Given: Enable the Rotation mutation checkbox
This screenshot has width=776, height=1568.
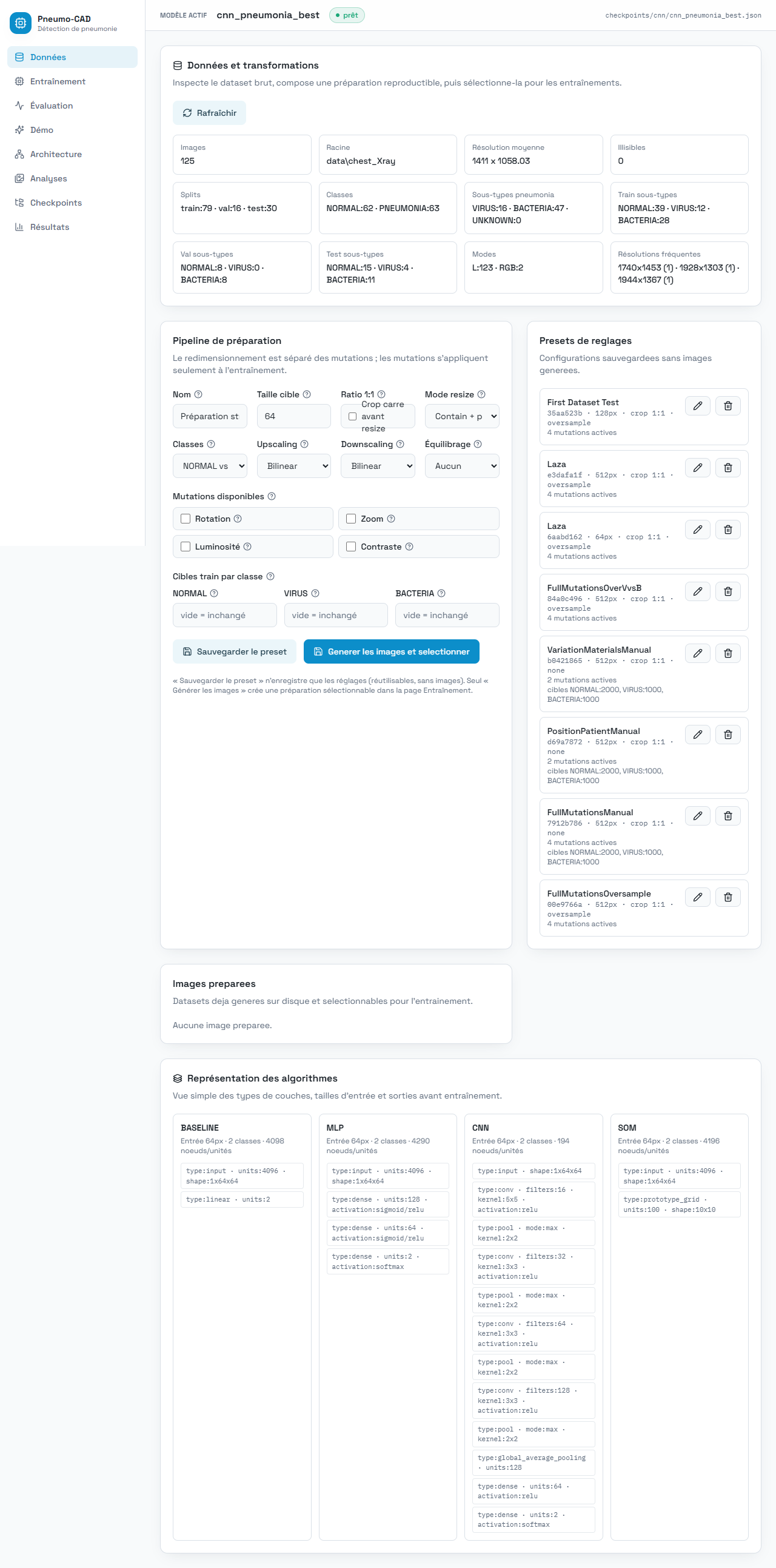Looking at the screenshot, I should pyautogui.click(x=186, y=519).
